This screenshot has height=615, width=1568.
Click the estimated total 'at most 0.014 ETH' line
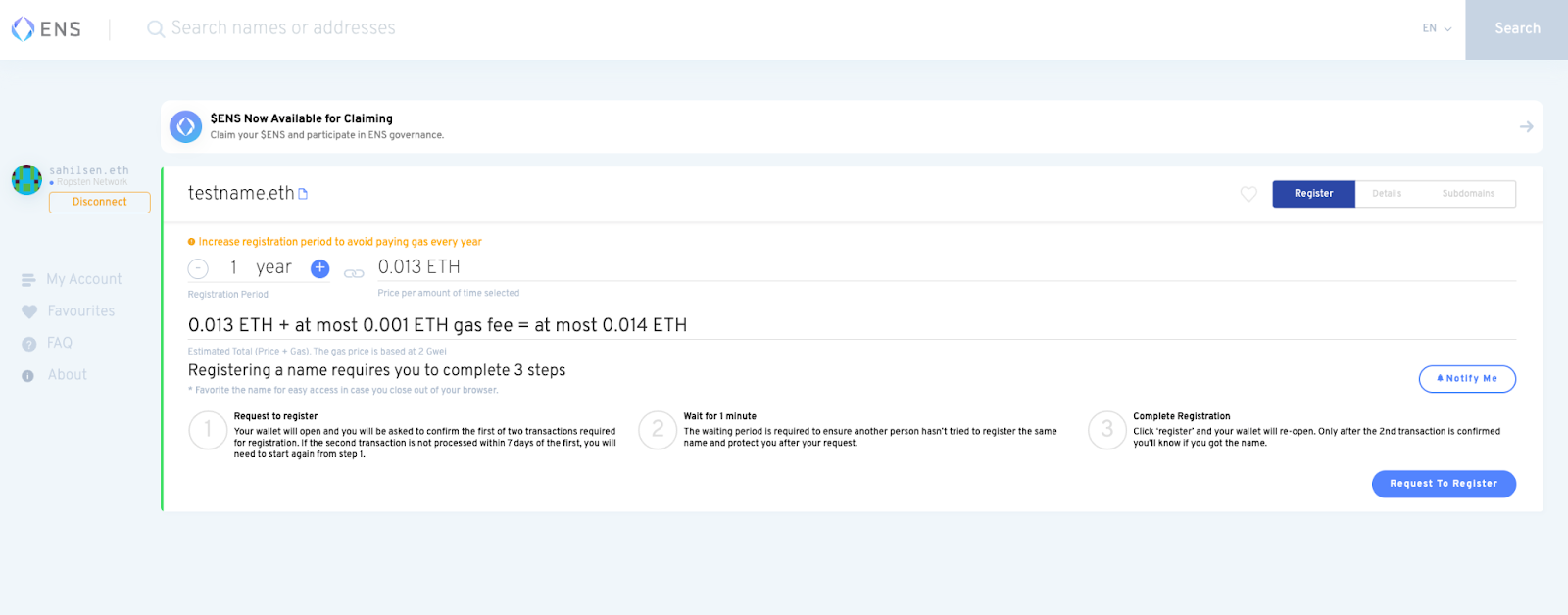(437, 325)
